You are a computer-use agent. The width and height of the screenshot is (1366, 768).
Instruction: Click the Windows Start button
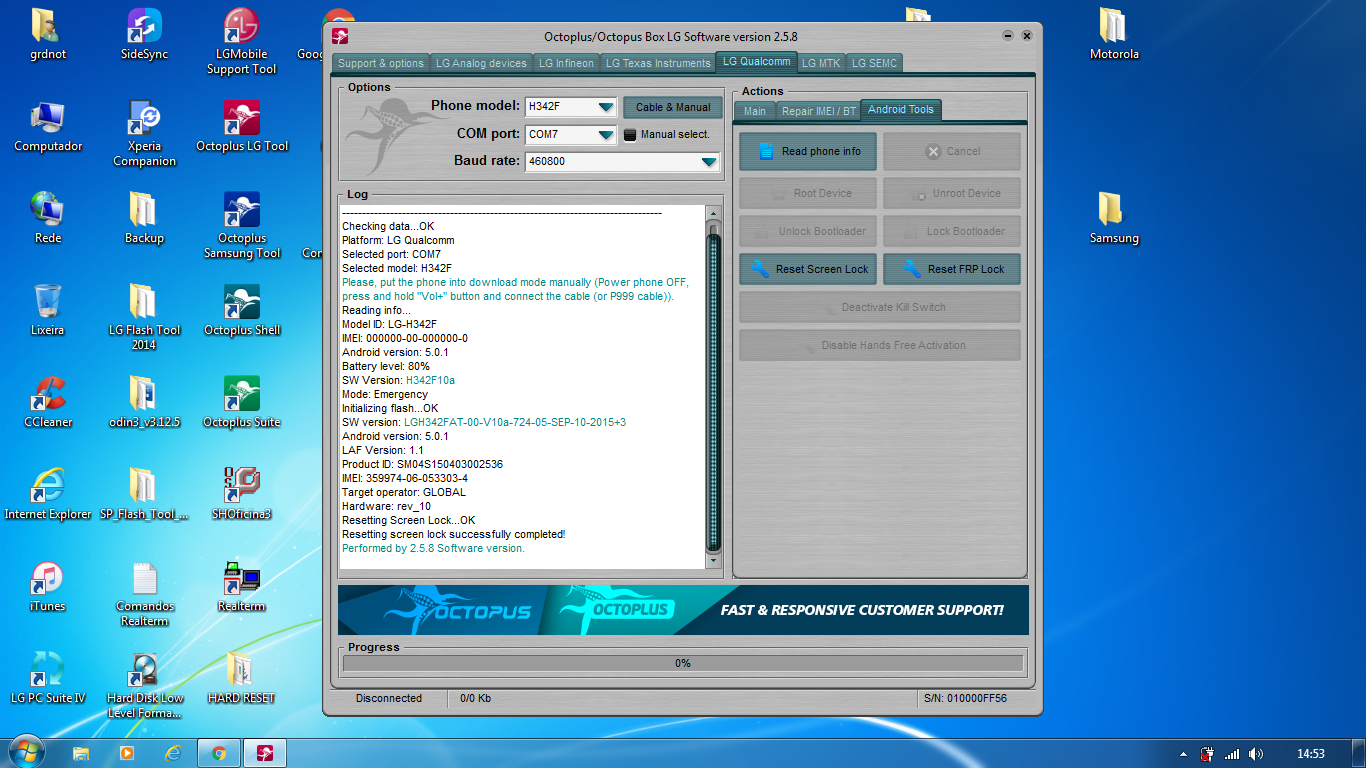tap(26, 750)
